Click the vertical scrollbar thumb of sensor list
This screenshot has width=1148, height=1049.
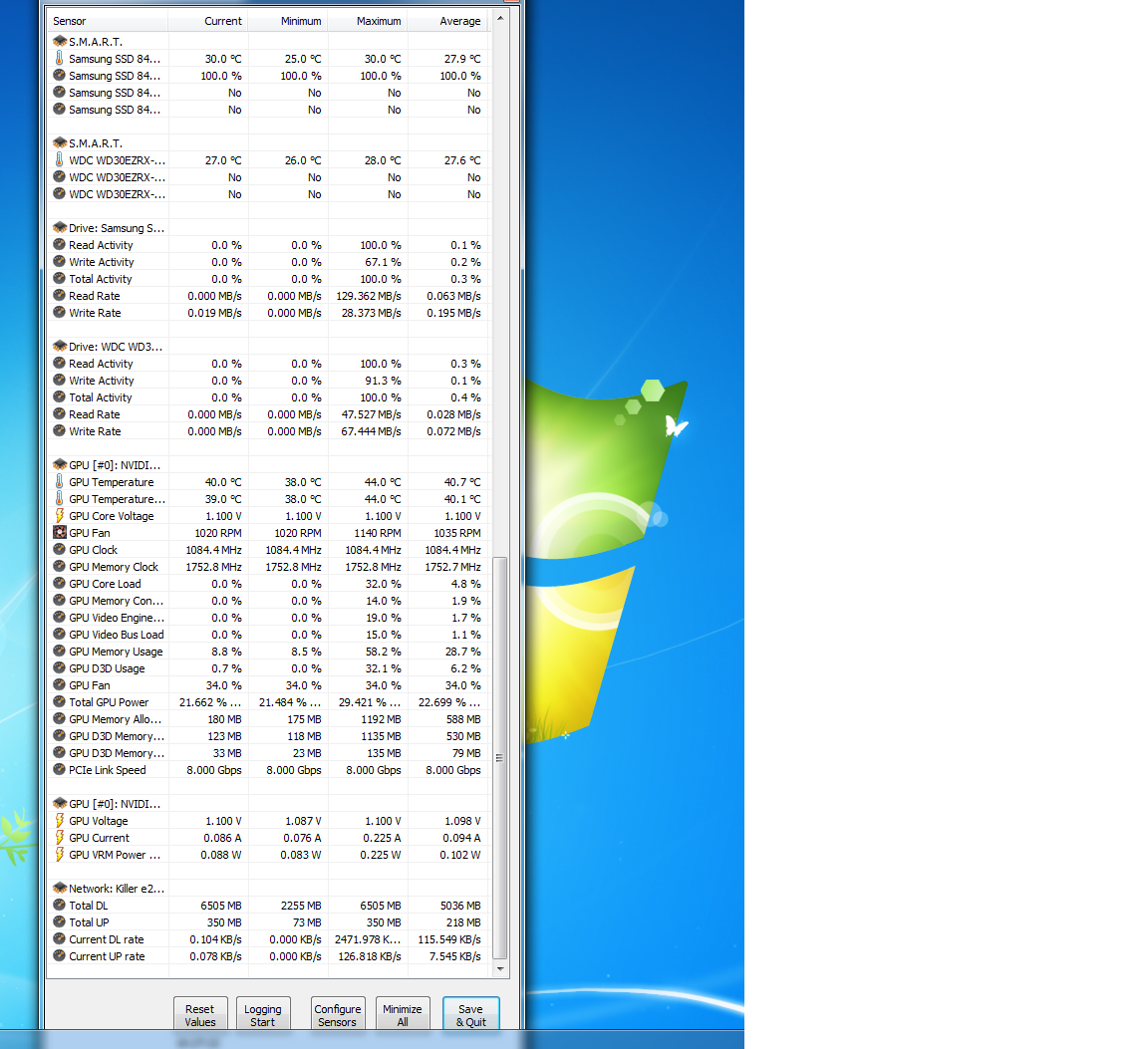point(500,758)
